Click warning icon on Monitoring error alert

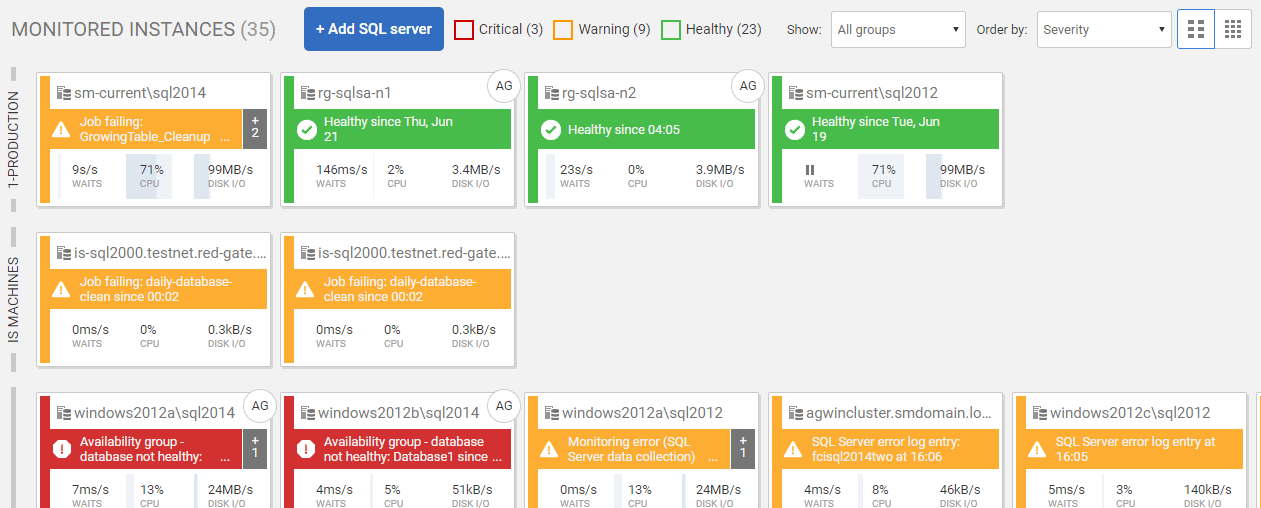pyautogui.click(x=549, y=449)
